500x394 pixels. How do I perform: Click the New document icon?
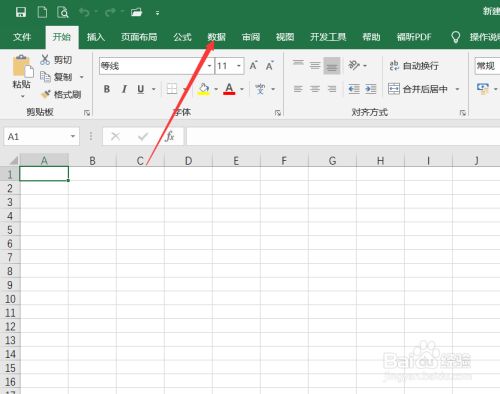pyautogui.click(x=42, y=13)
